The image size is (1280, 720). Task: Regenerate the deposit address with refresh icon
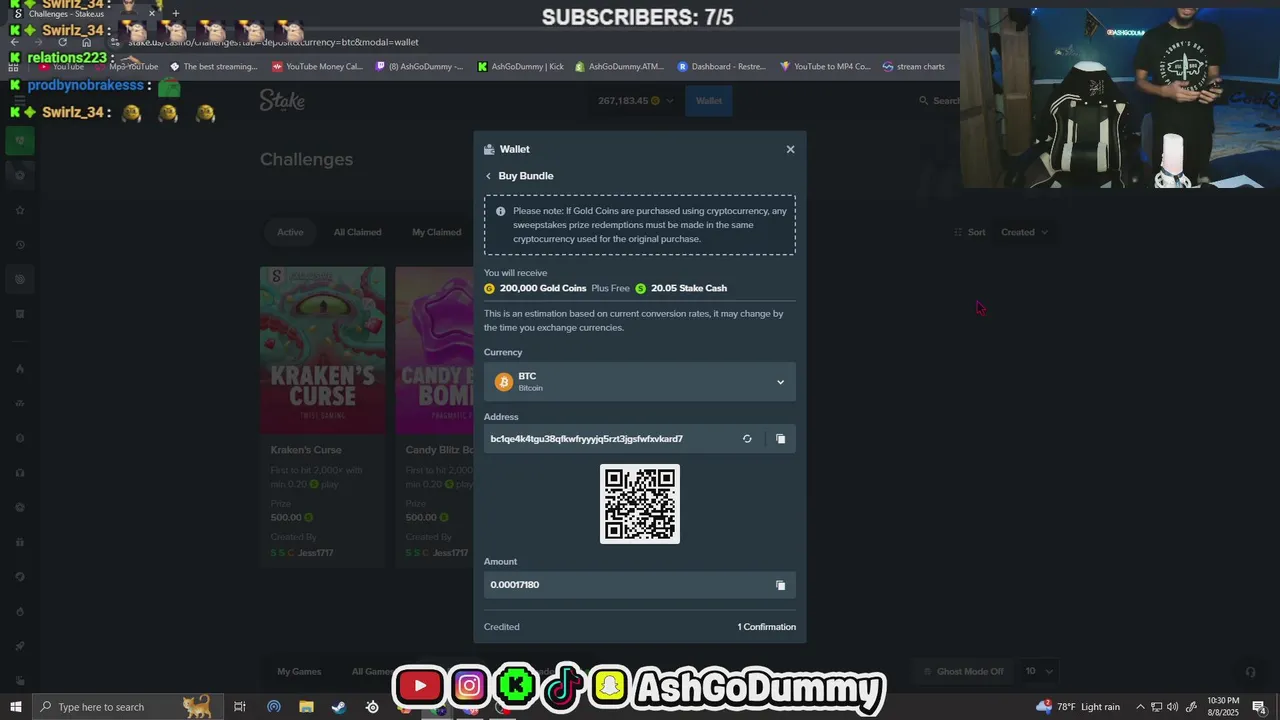[x=747, y=439]
